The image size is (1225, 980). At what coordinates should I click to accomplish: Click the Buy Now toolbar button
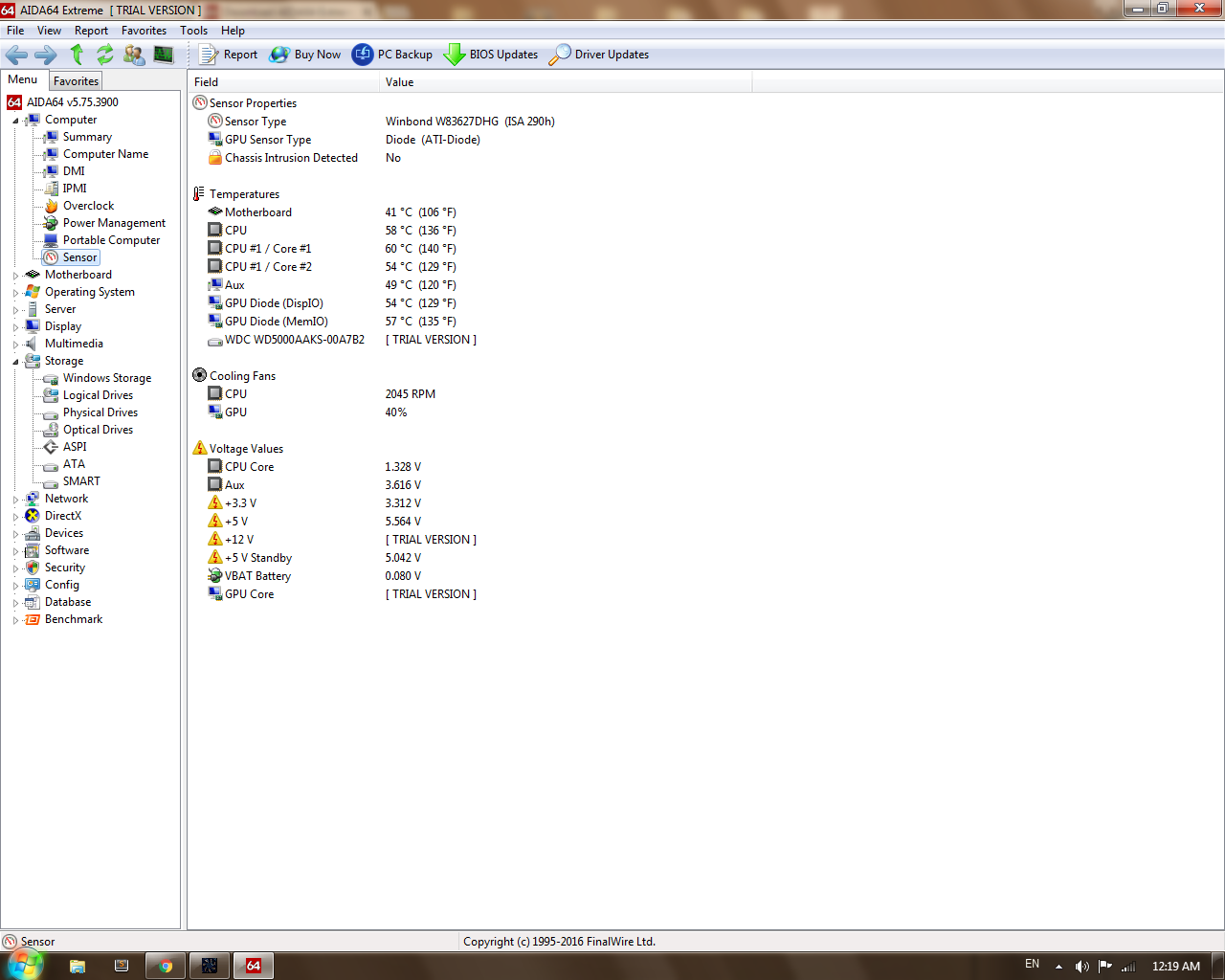pyautogui.click(x=305, y=55)
